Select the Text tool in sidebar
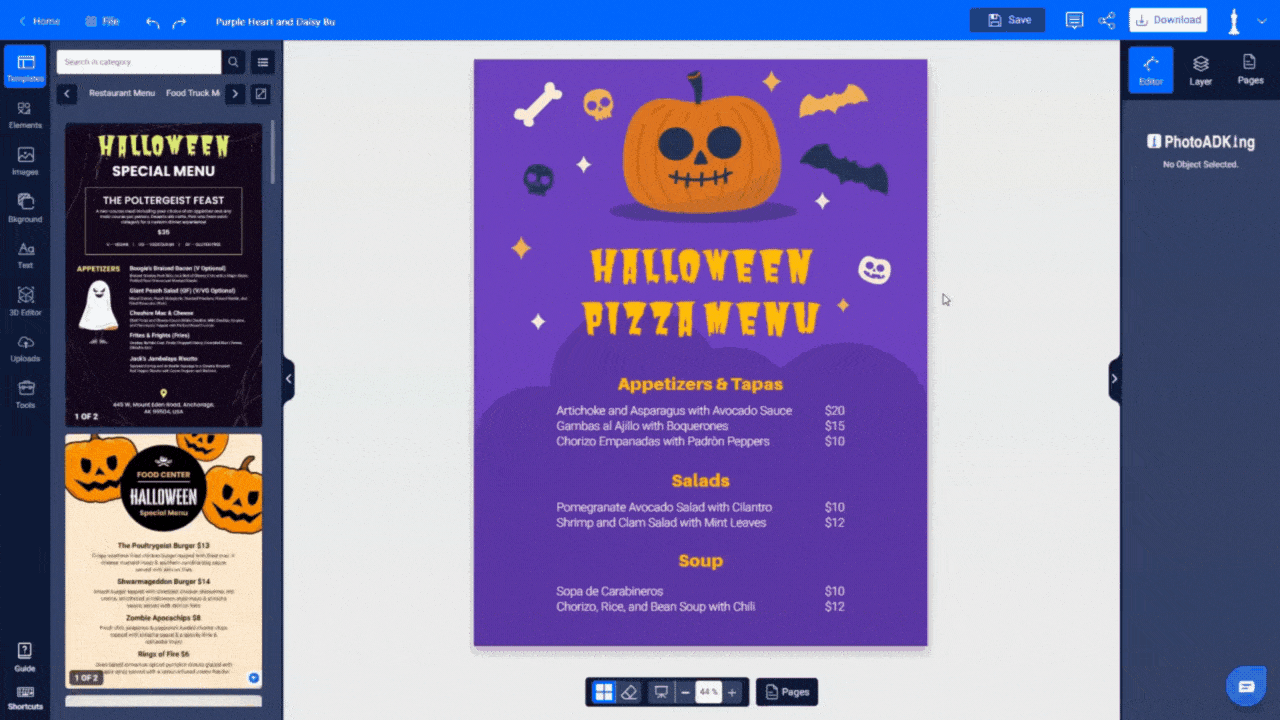Image resolution: width=1280 pixels, height=720 pixels. [x=25, y=255]
